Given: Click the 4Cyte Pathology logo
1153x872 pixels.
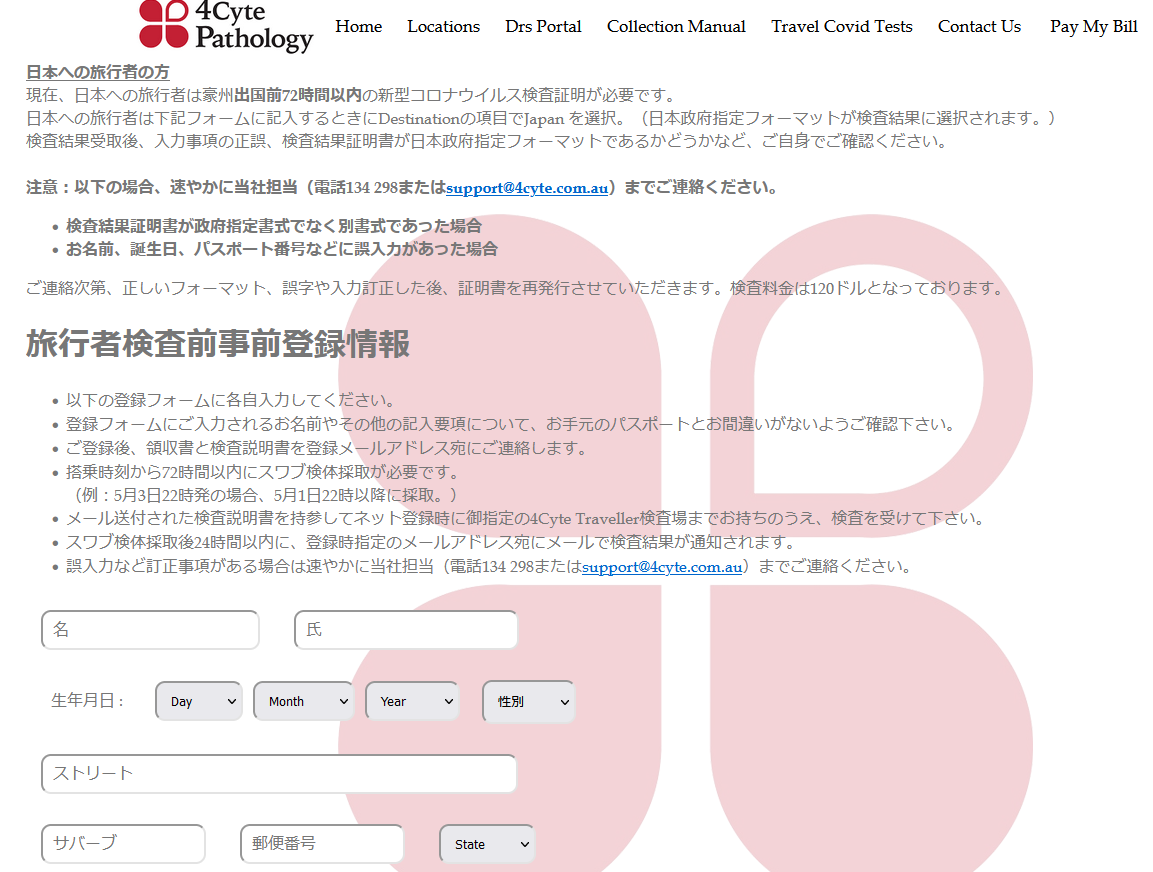Looking at the screenshot, I should [225, 27].
